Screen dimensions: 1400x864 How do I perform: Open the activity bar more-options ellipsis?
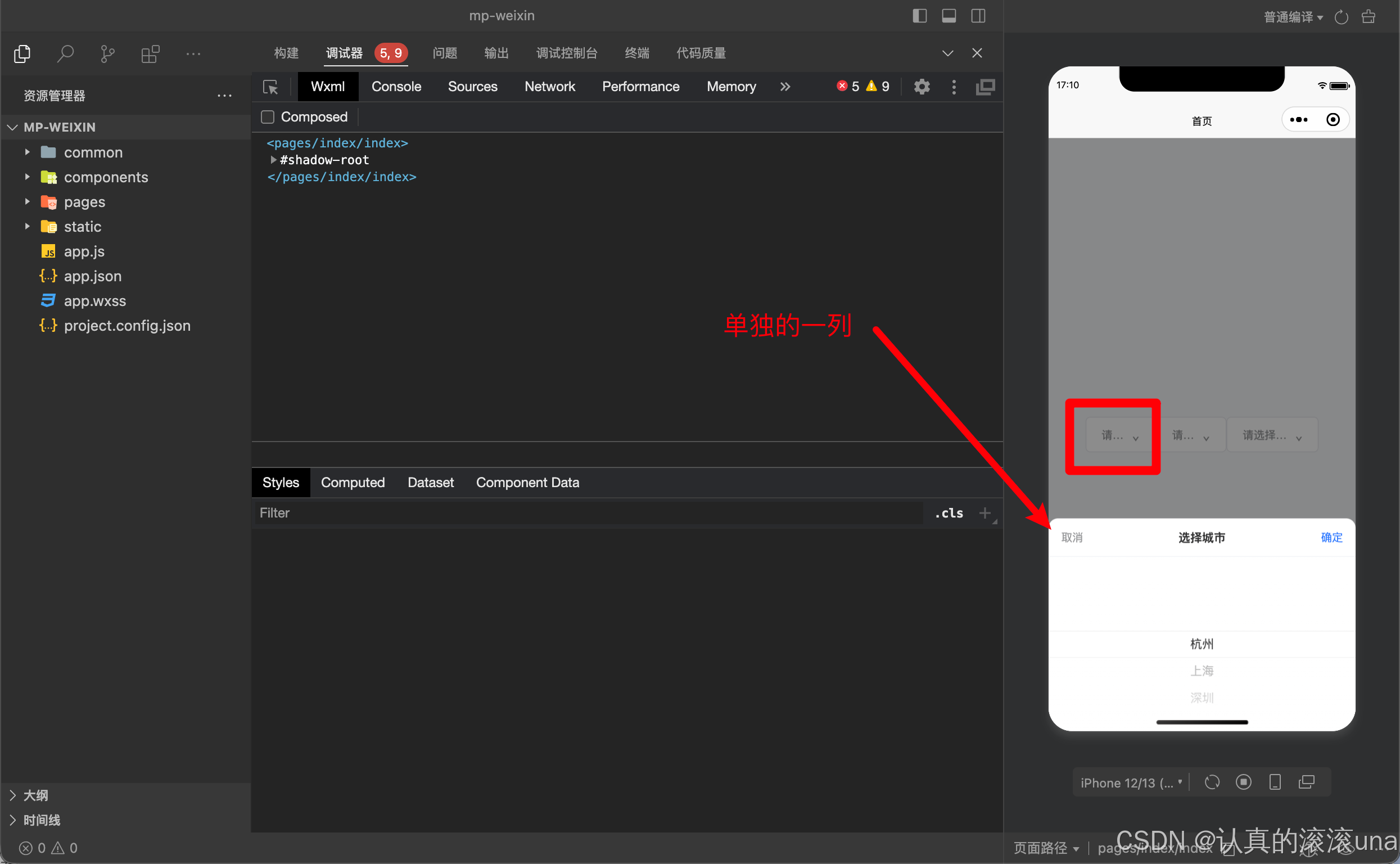(193, 53)
